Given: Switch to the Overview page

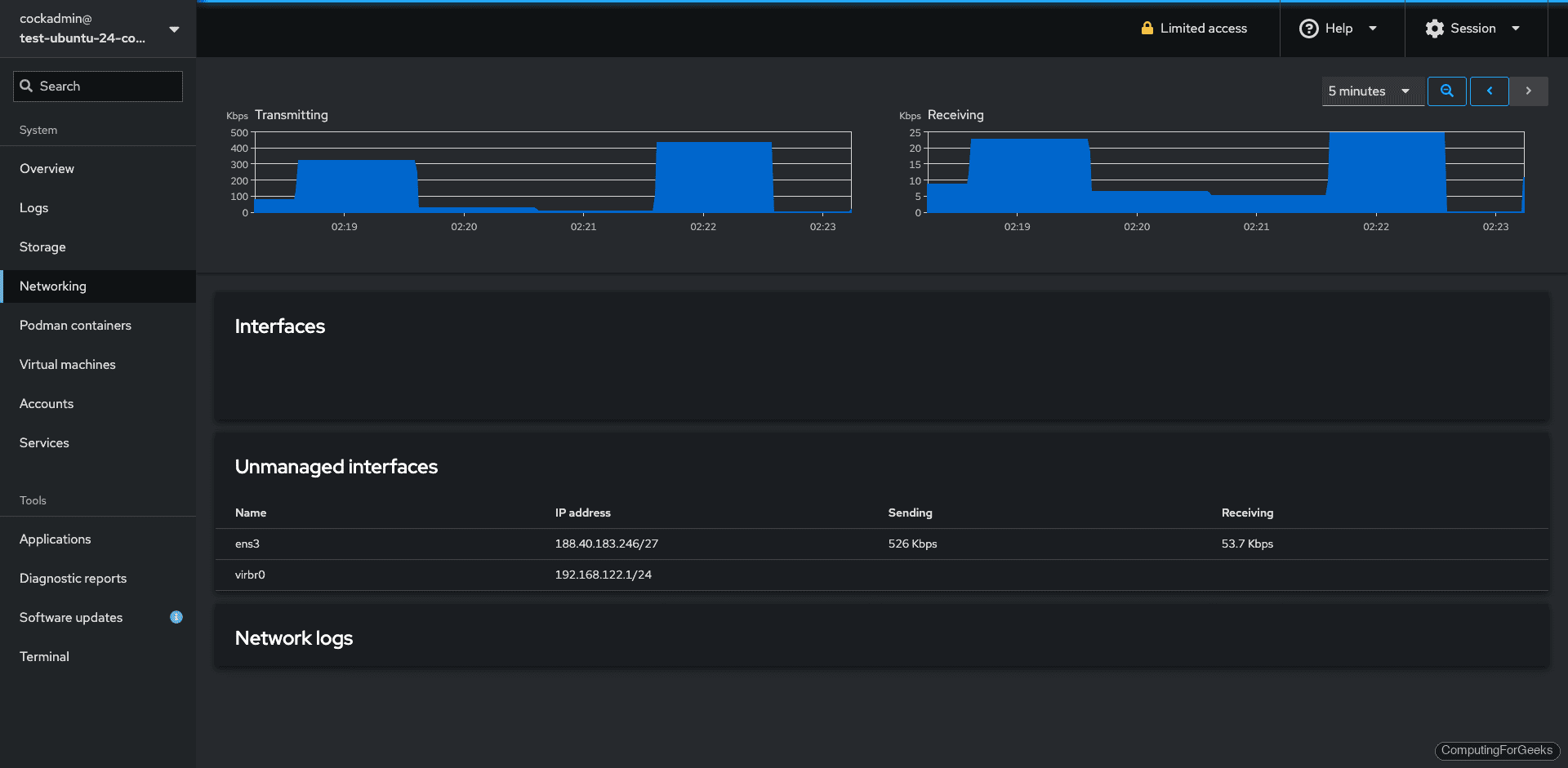Looking at the screenshot, I should (47, 168).
